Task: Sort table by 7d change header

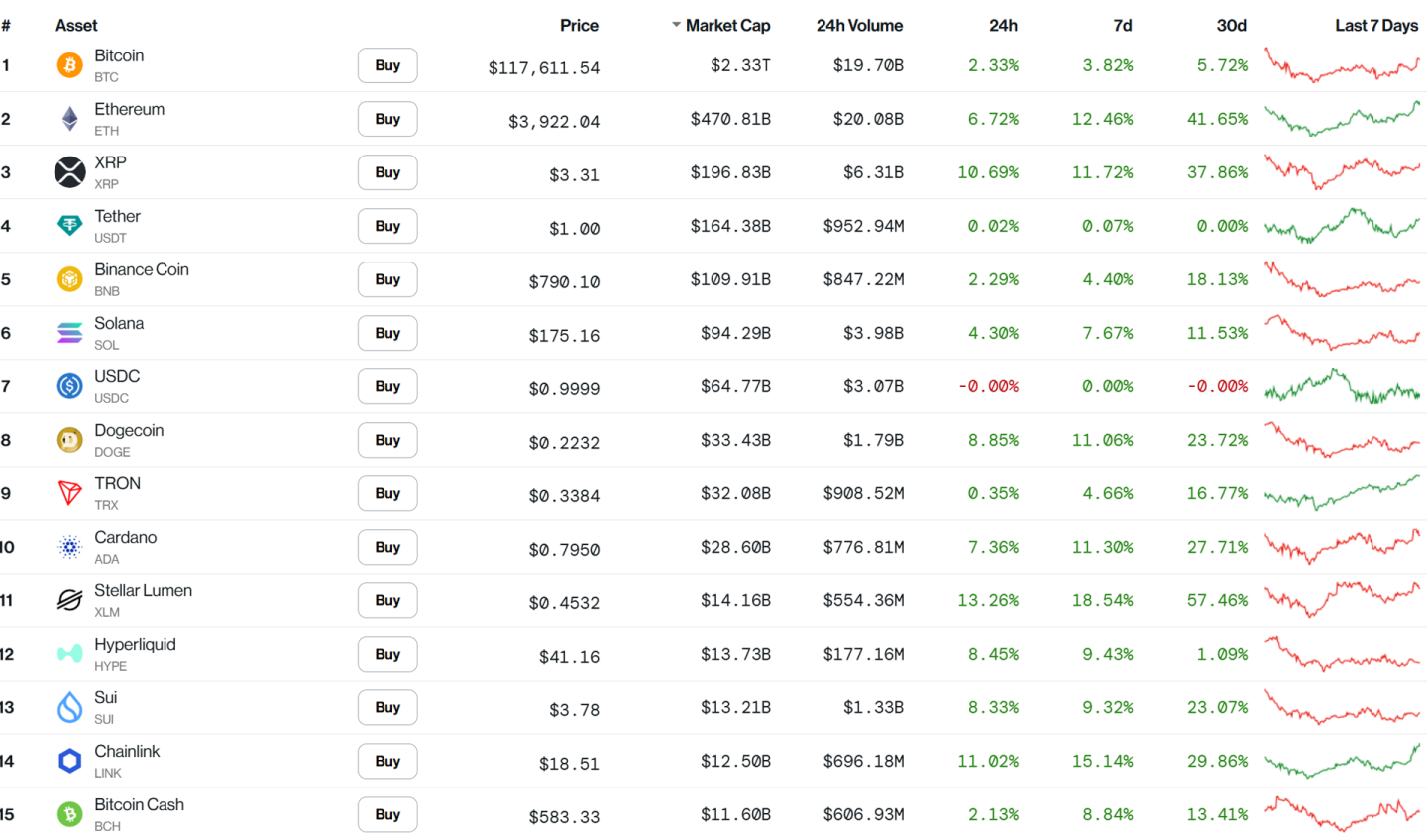Action: pos(1122,25)
